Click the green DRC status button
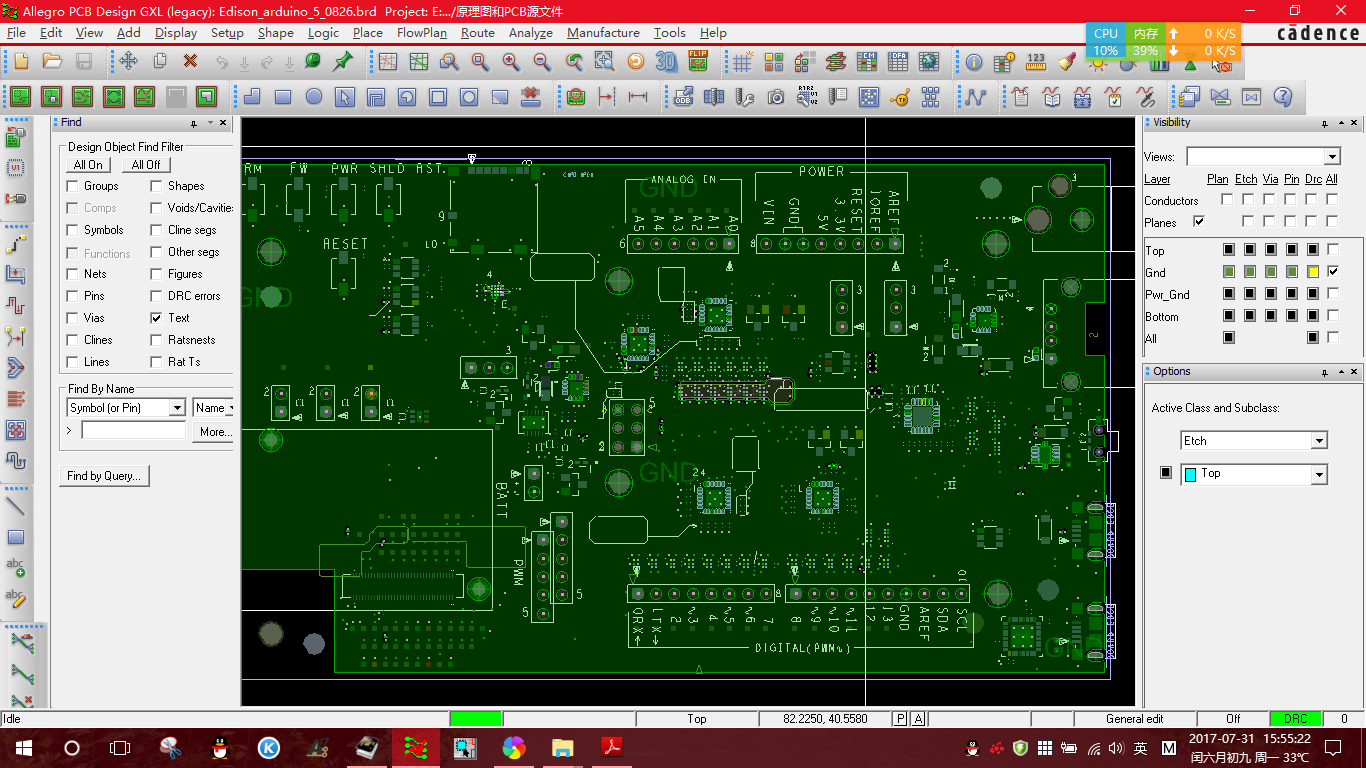The height and width of the screenshot is (768, 1366). click(x=1295, y=719)
